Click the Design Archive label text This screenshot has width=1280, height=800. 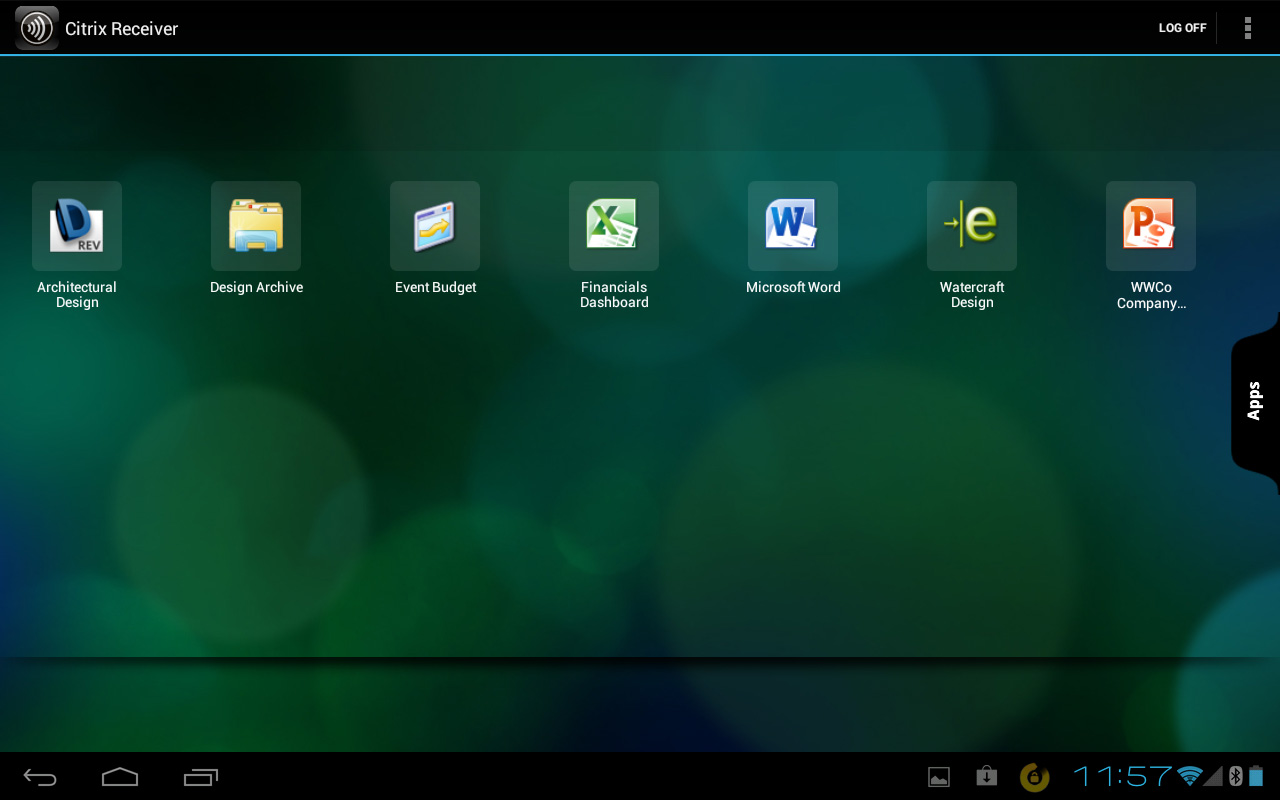coord(256,287)
